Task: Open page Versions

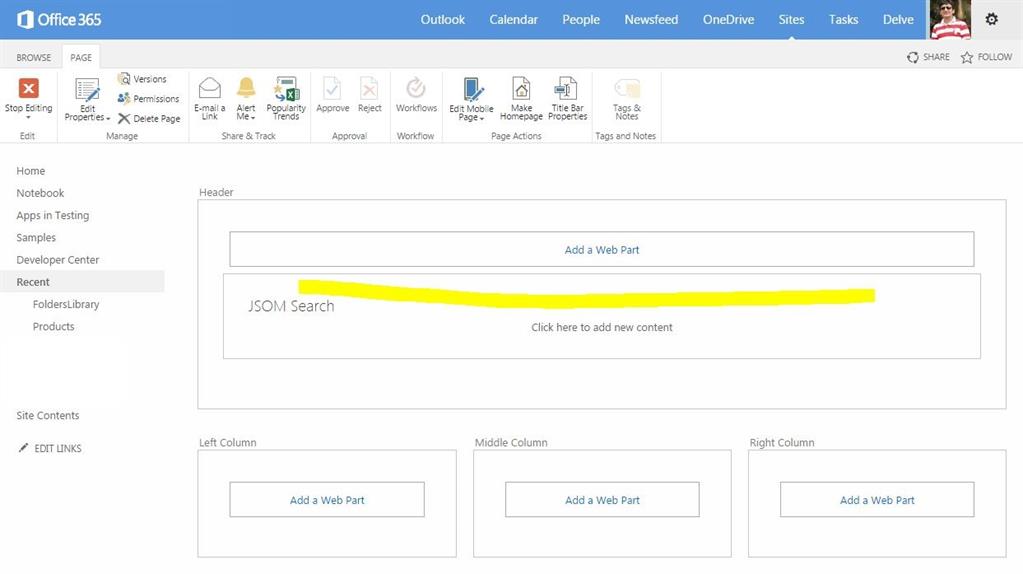Action: coord(142,79)
